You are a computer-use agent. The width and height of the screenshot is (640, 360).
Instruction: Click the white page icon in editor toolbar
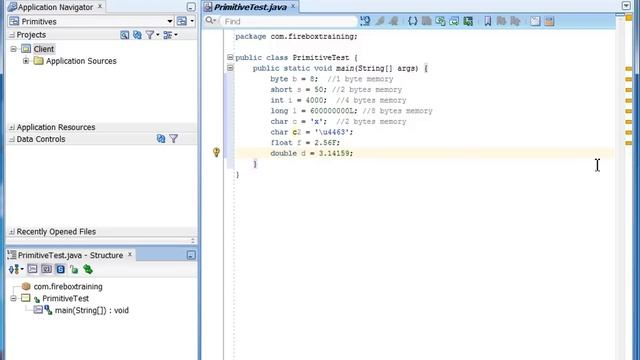coord(535,21)
